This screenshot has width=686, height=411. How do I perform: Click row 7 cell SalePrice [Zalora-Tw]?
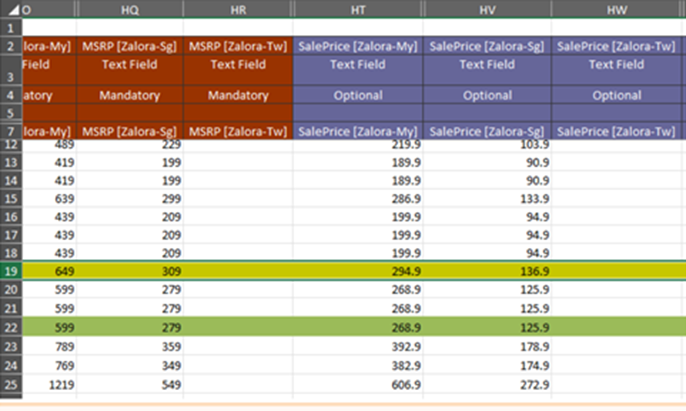coord(616,131)
